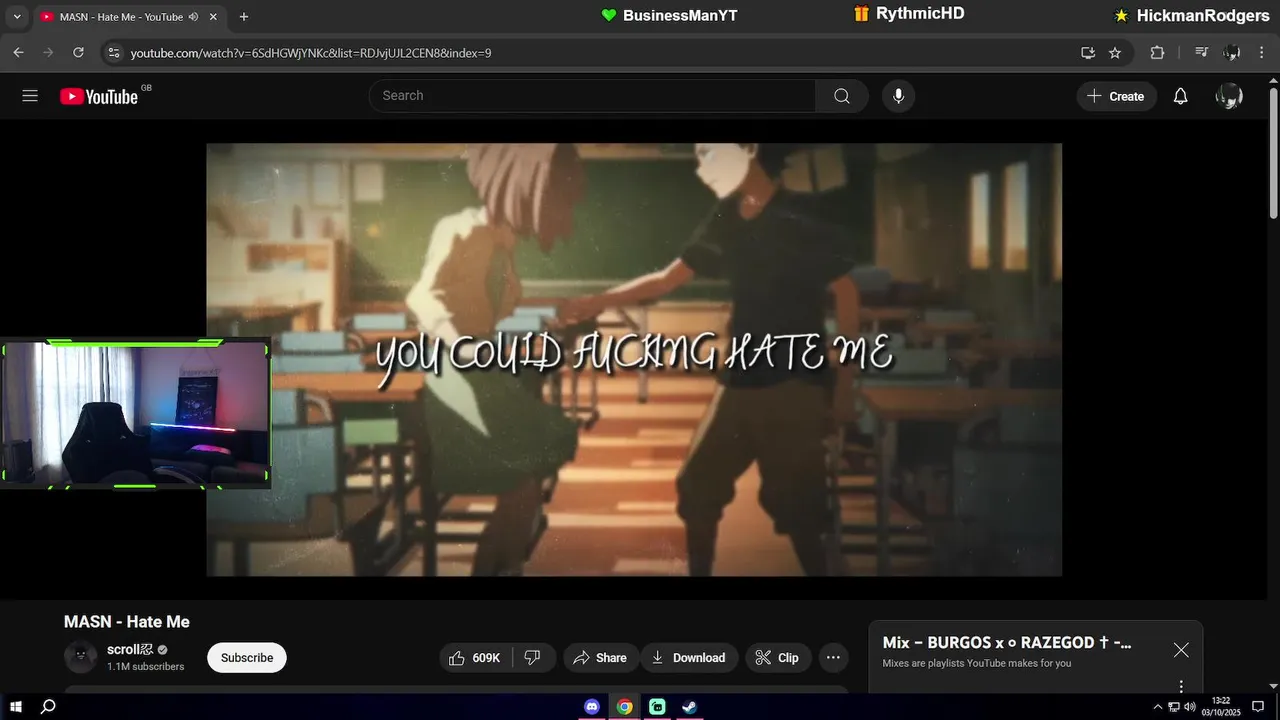Bookmark this tab with star icon
This screenshot has width=1280, height=720.
point(1115,52)
